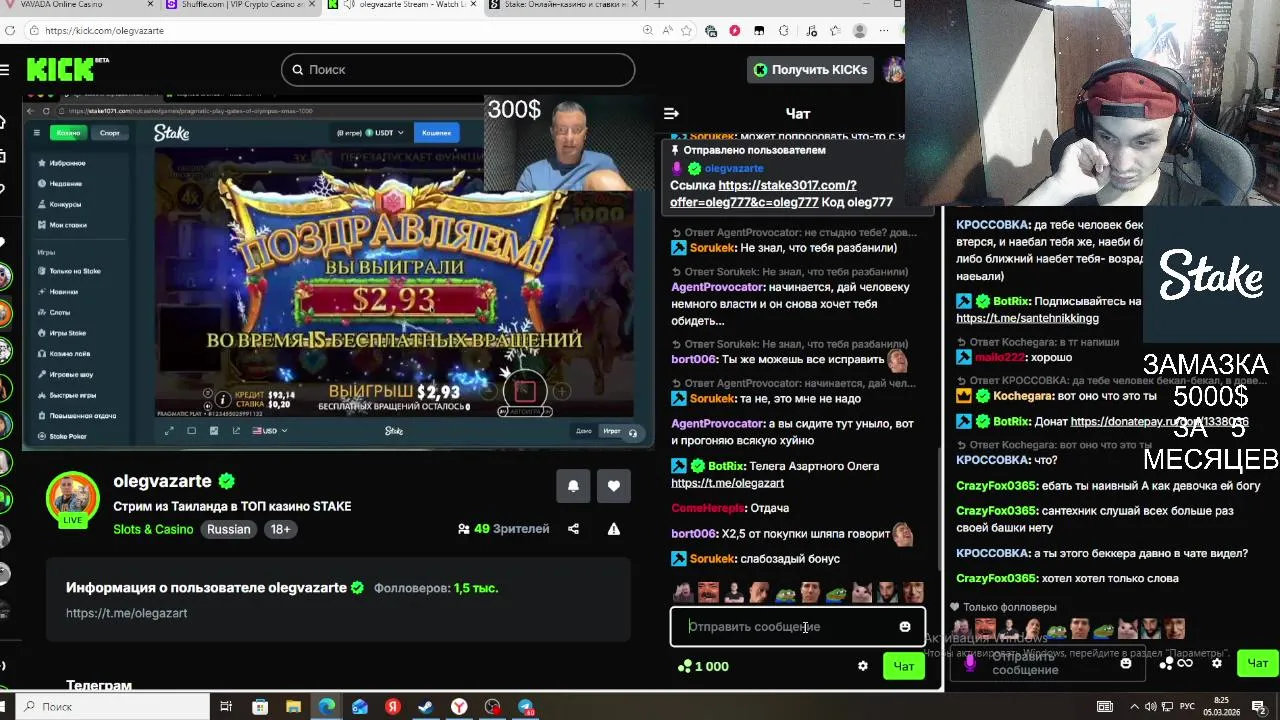This screenshot has width=1280, height=720.
Task: Follow the channel with the heart button
Action: point(614,485)
